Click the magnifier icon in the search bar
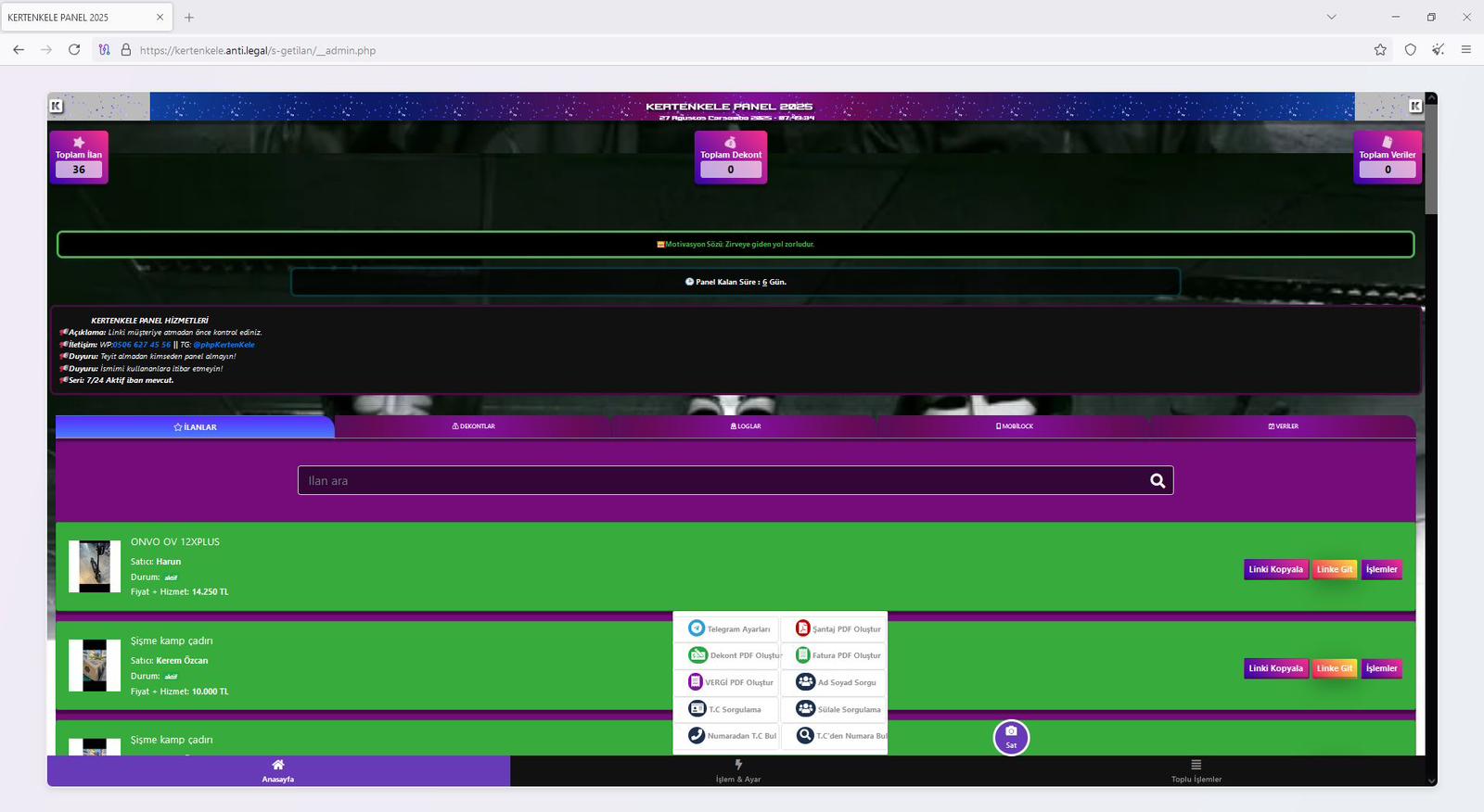This screenshot has height=812, width=1484. coord(1157,480)
